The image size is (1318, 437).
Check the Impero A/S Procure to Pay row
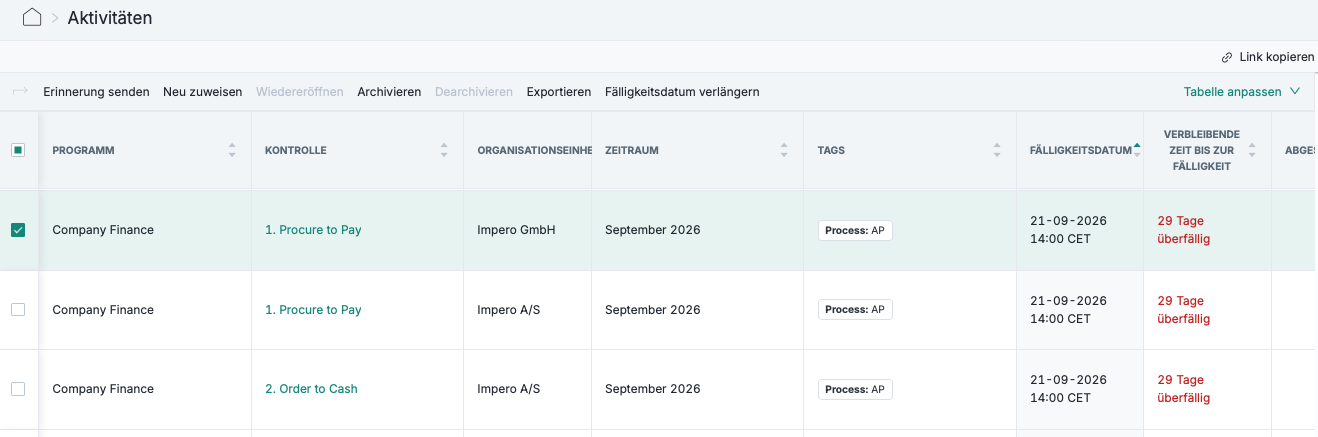[18, 310]
